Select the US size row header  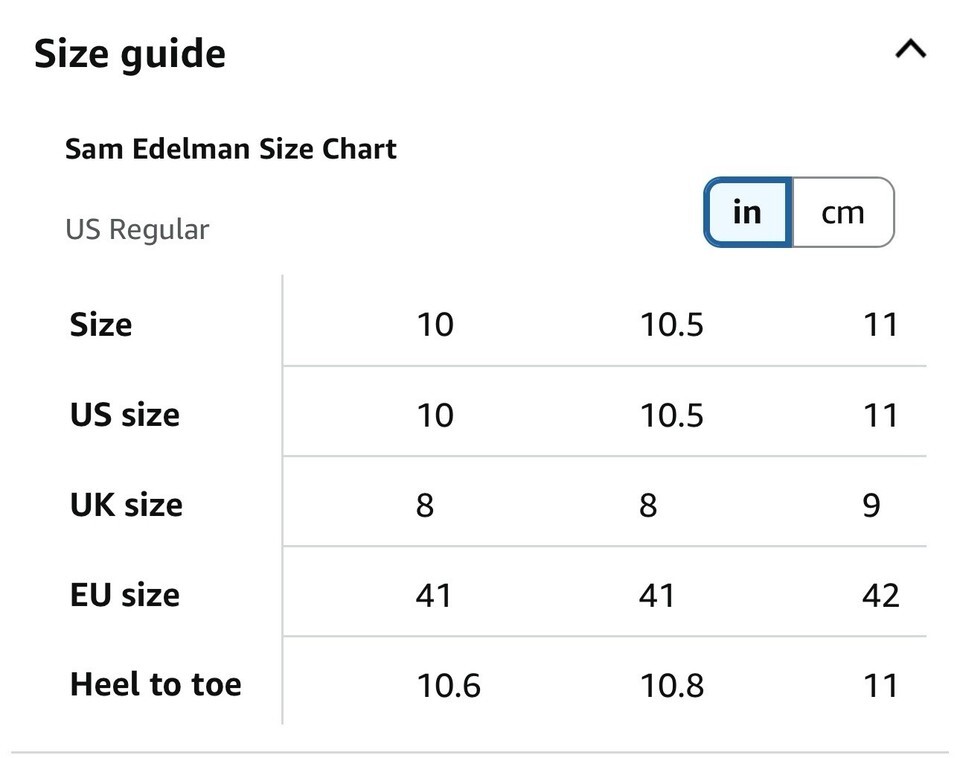click(125, 414)
